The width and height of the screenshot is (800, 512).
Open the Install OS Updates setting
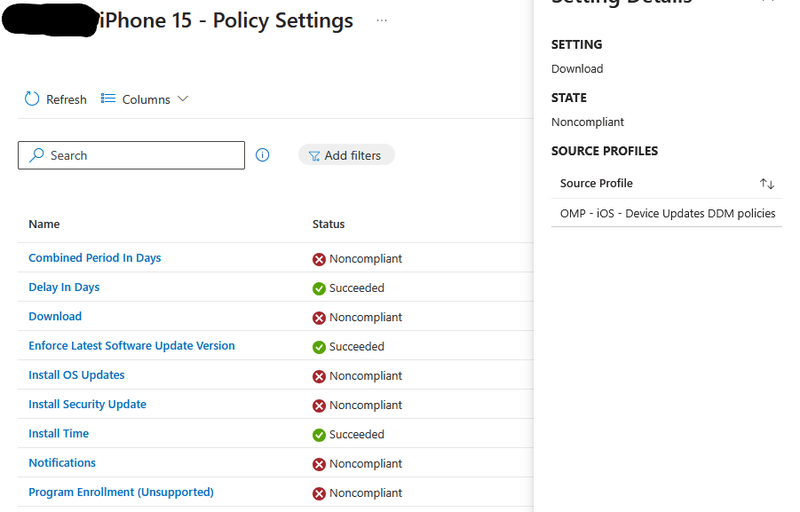tap(77, 375)
